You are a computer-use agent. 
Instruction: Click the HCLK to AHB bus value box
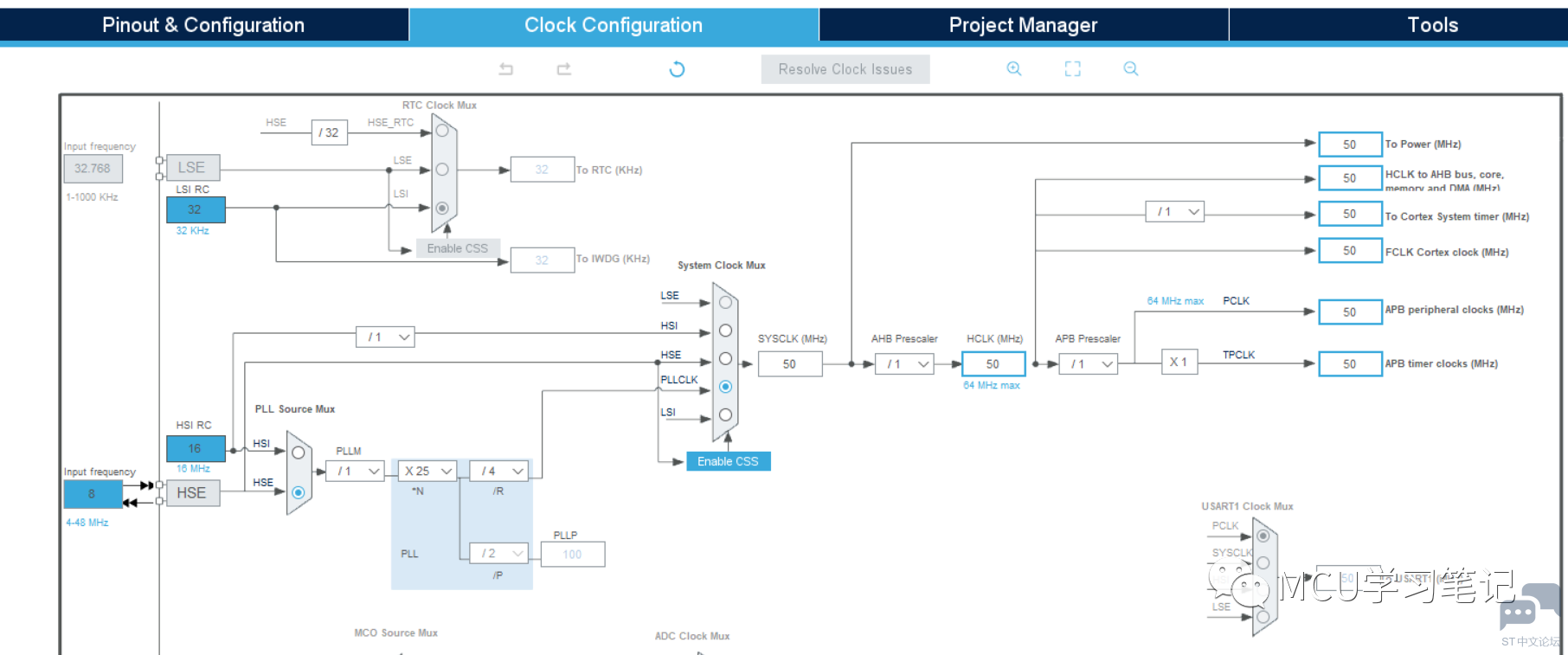pyautogui.click(x=1350, y=178)
